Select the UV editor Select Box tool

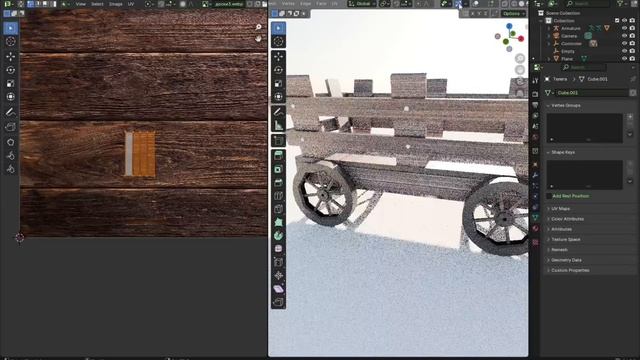click(x=11, y=28)
